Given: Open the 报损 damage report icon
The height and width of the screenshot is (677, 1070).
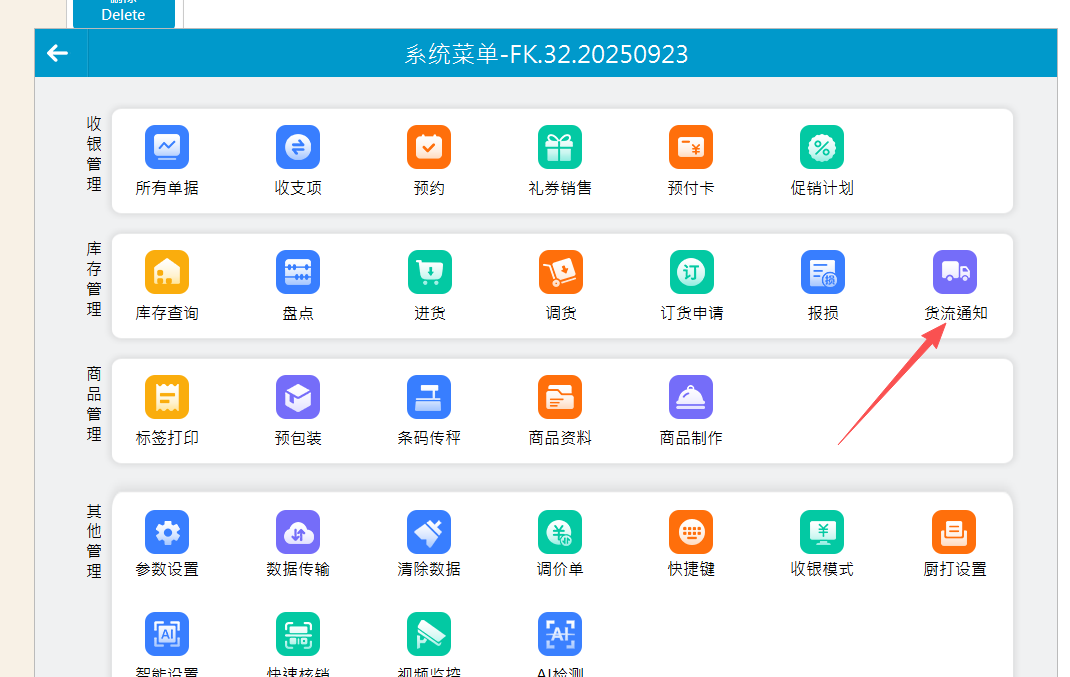Looking at the screenshot, I should pyautogui.click(x=822, y=272).
